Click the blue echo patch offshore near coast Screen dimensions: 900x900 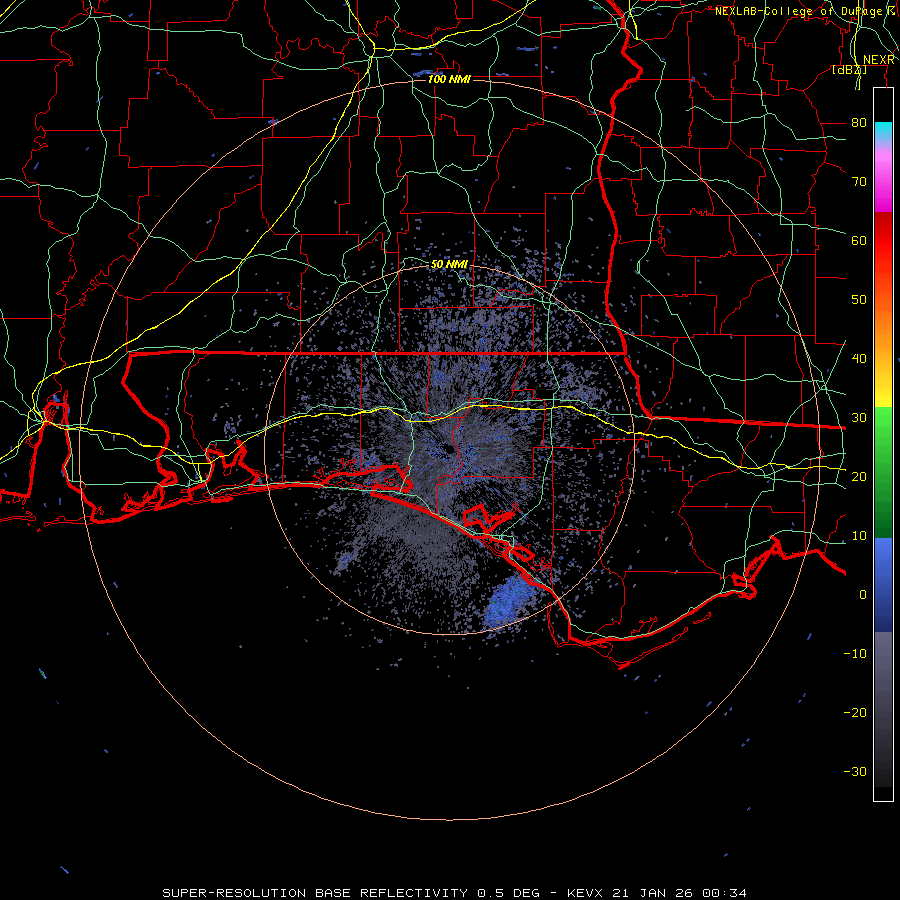tap(509, 600)
